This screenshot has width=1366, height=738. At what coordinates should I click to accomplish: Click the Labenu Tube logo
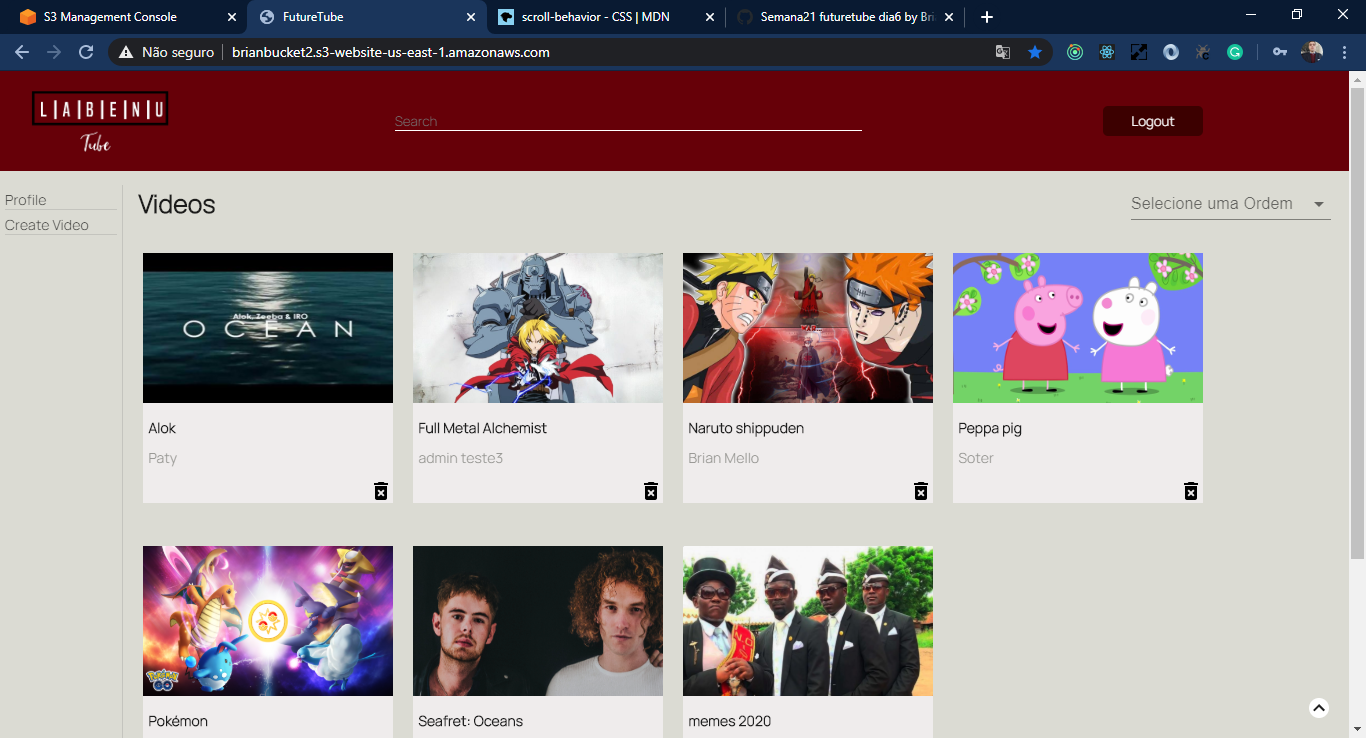tap(100, 121)
